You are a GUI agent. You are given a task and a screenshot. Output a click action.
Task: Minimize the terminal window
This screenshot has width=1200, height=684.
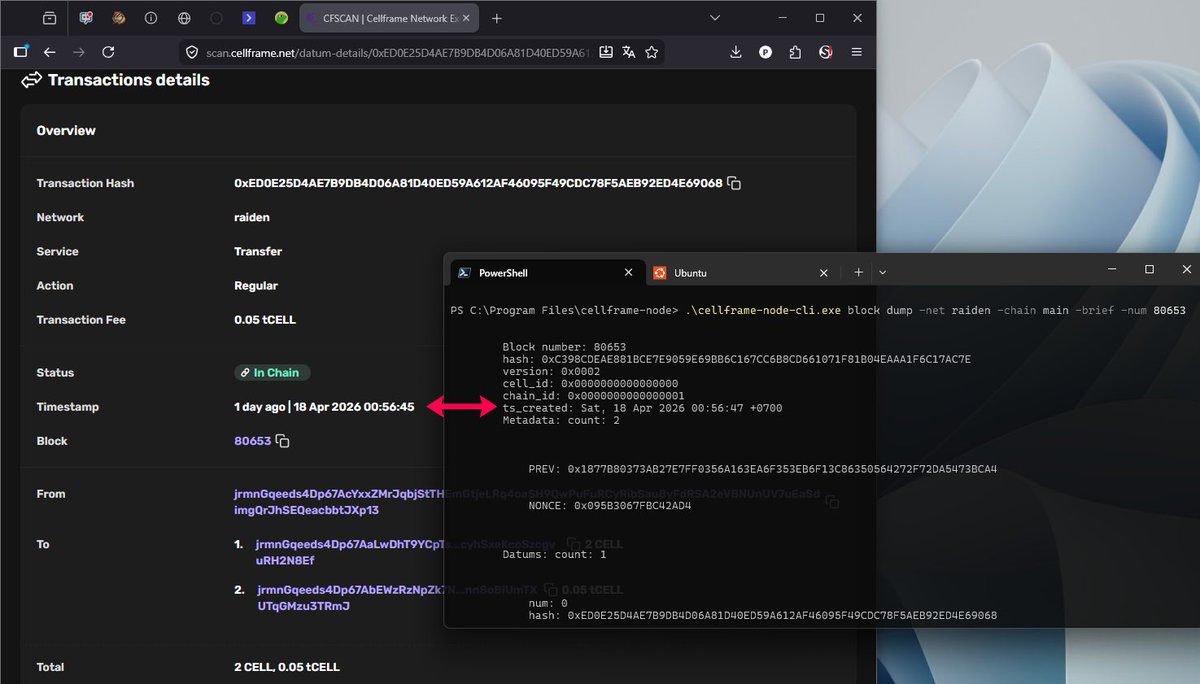tap(1112, 270)
